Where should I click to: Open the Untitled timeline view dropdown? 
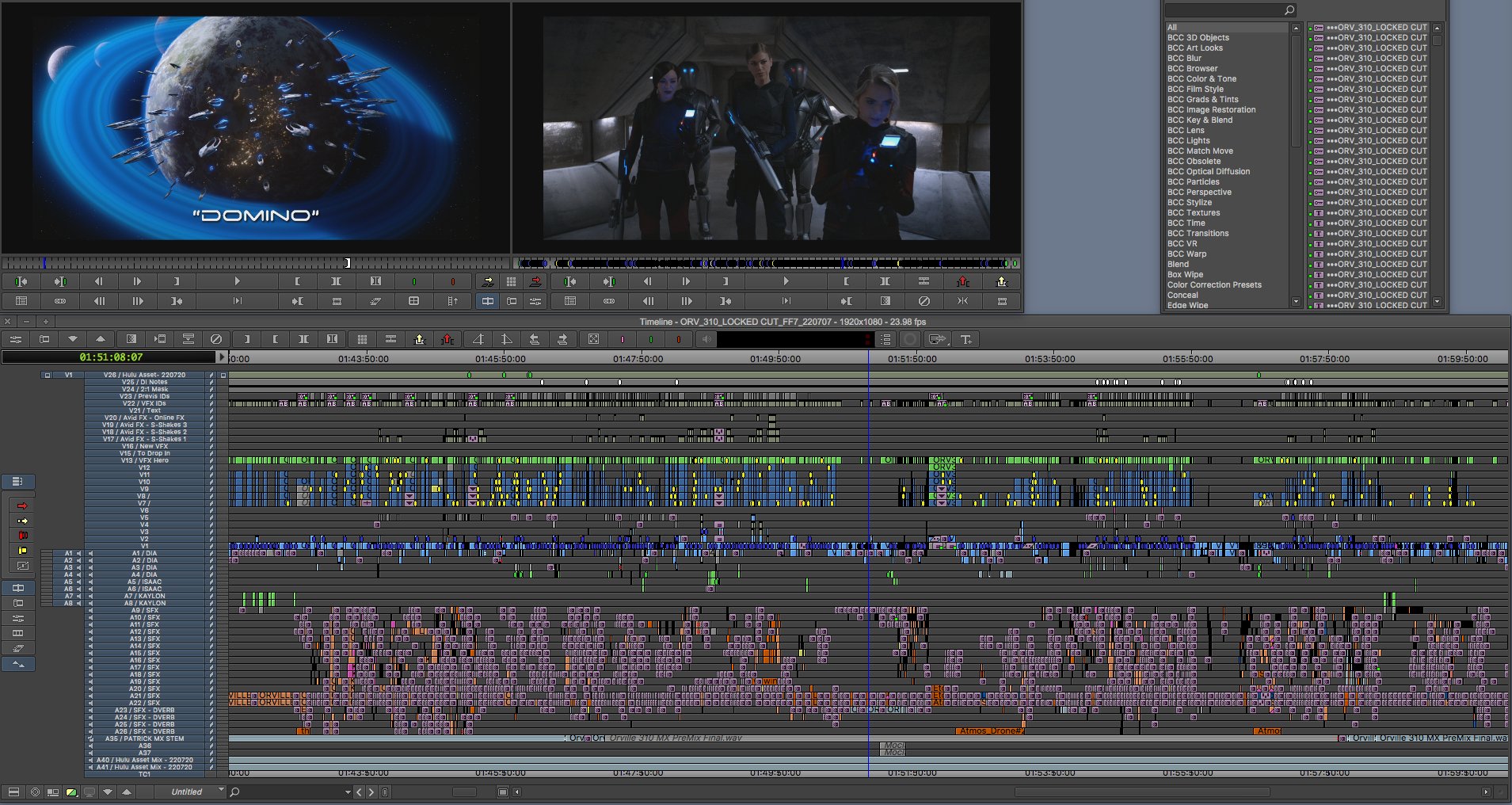(190, 792)
